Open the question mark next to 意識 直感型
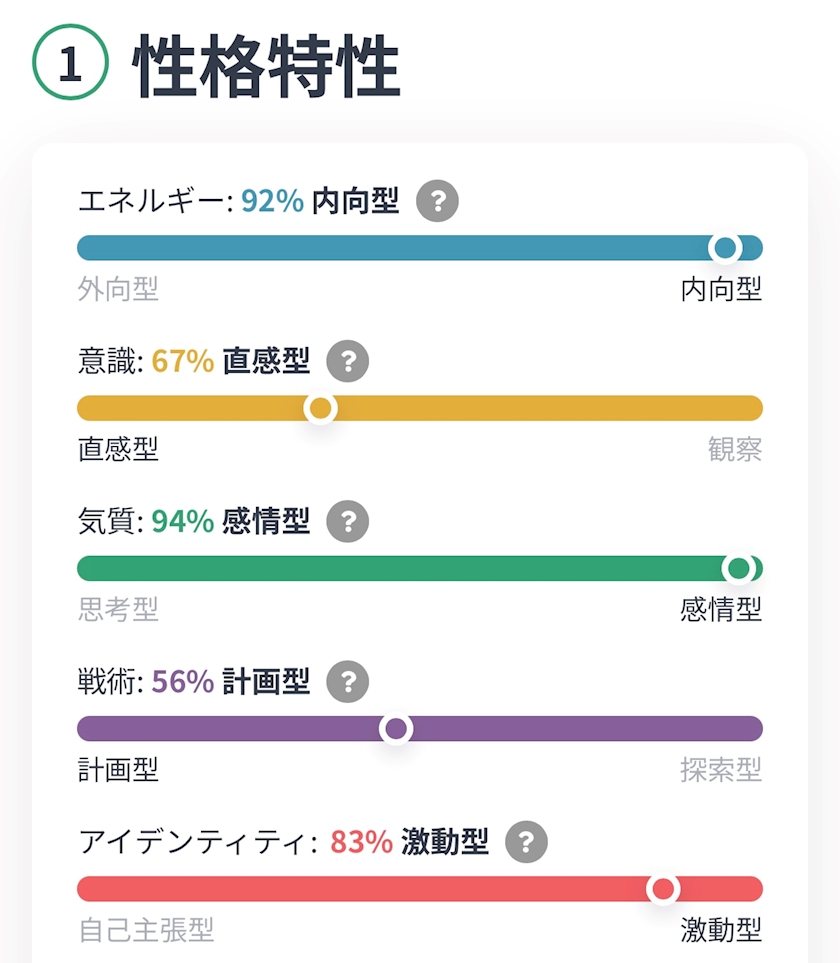Screen dimensions: 840x963 pyautogui.click(x=348, y=361)
